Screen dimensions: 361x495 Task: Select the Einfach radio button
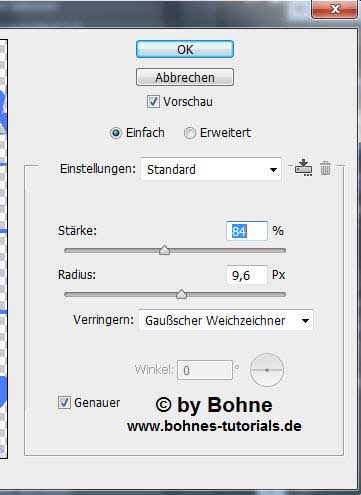pyautogui.click(x=116, y=133)
